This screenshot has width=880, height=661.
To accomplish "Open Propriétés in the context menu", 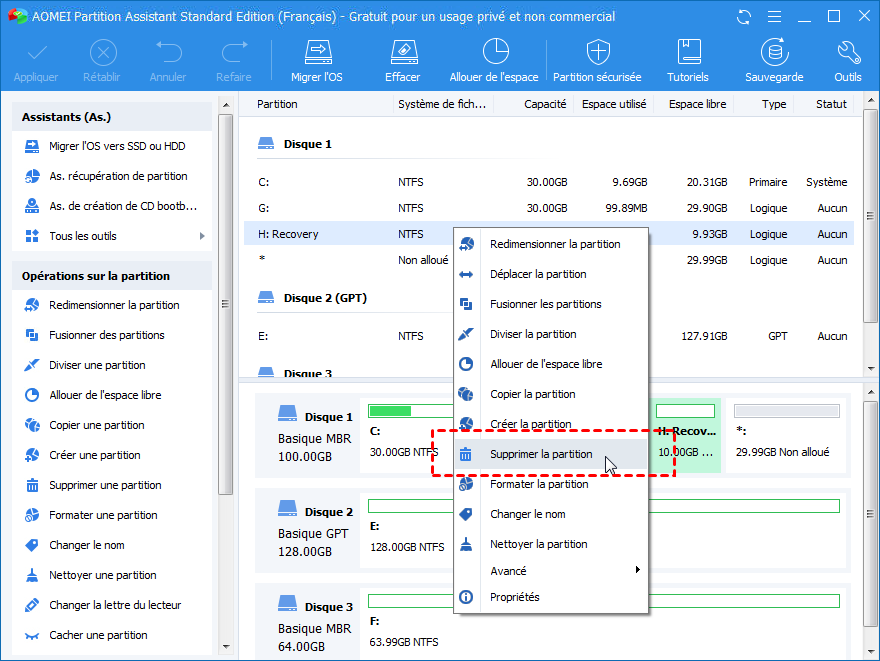I will point(514,597).
